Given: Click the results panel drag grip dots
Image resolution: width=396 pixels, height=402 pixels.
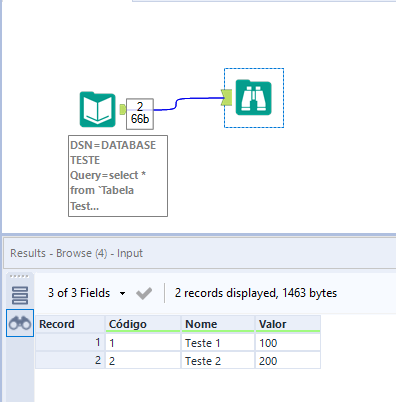Looking at the screenshot, I should click(x=19, y=276).
